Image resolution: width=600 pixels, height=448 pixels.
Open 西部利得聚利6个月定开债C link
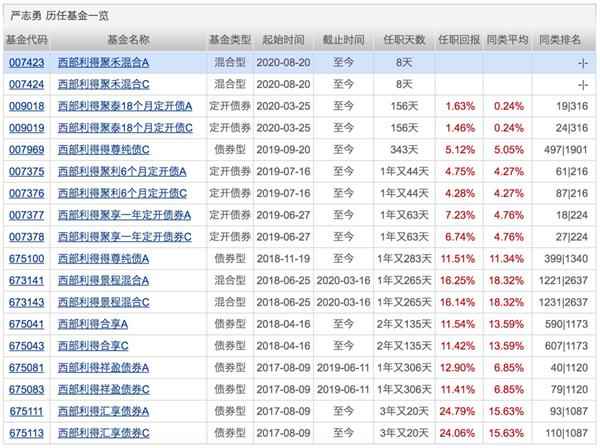(x=122, y=193)
